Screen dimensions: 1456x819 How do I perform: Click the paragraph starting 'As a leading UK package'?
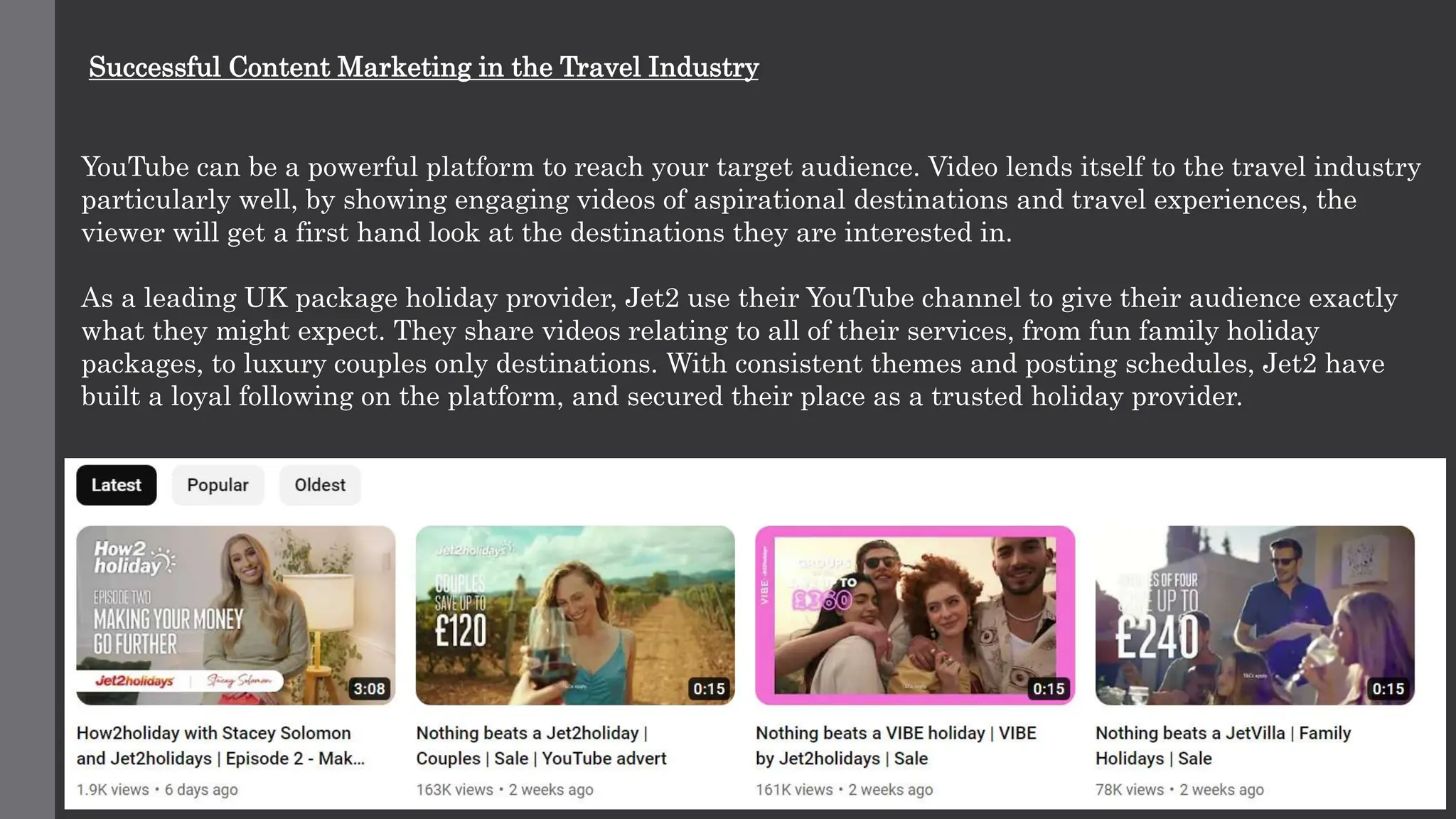739,347
